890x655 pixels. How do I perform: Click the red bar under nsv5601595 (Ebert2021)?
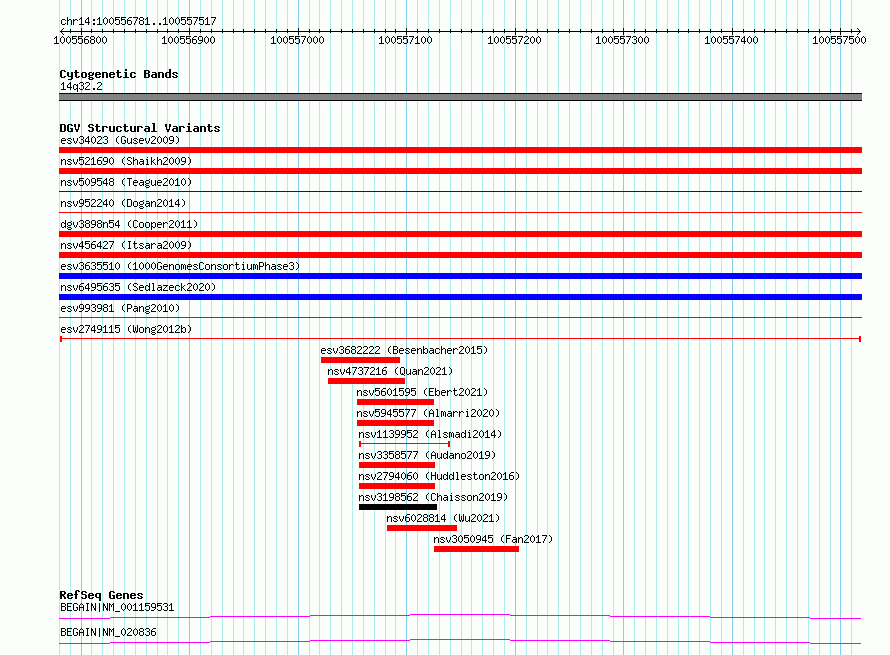tap(395, 402)
